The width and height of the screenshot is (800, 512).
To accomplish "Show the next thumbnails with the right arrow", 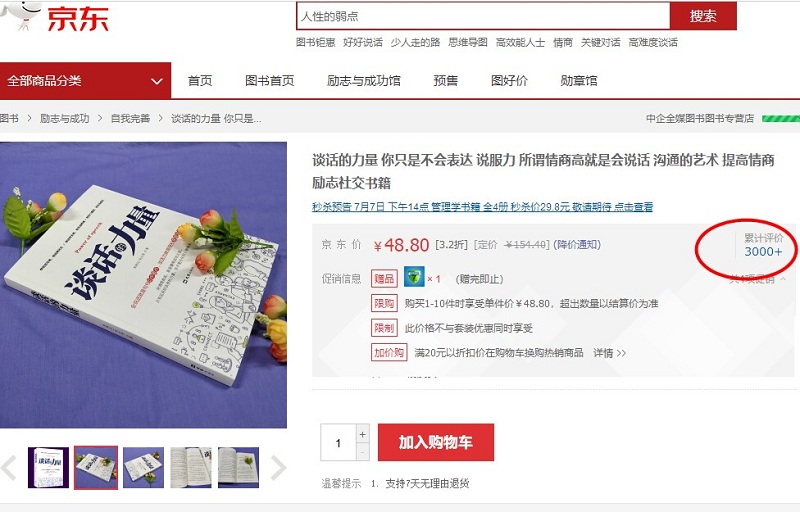I will pos(278,468).
